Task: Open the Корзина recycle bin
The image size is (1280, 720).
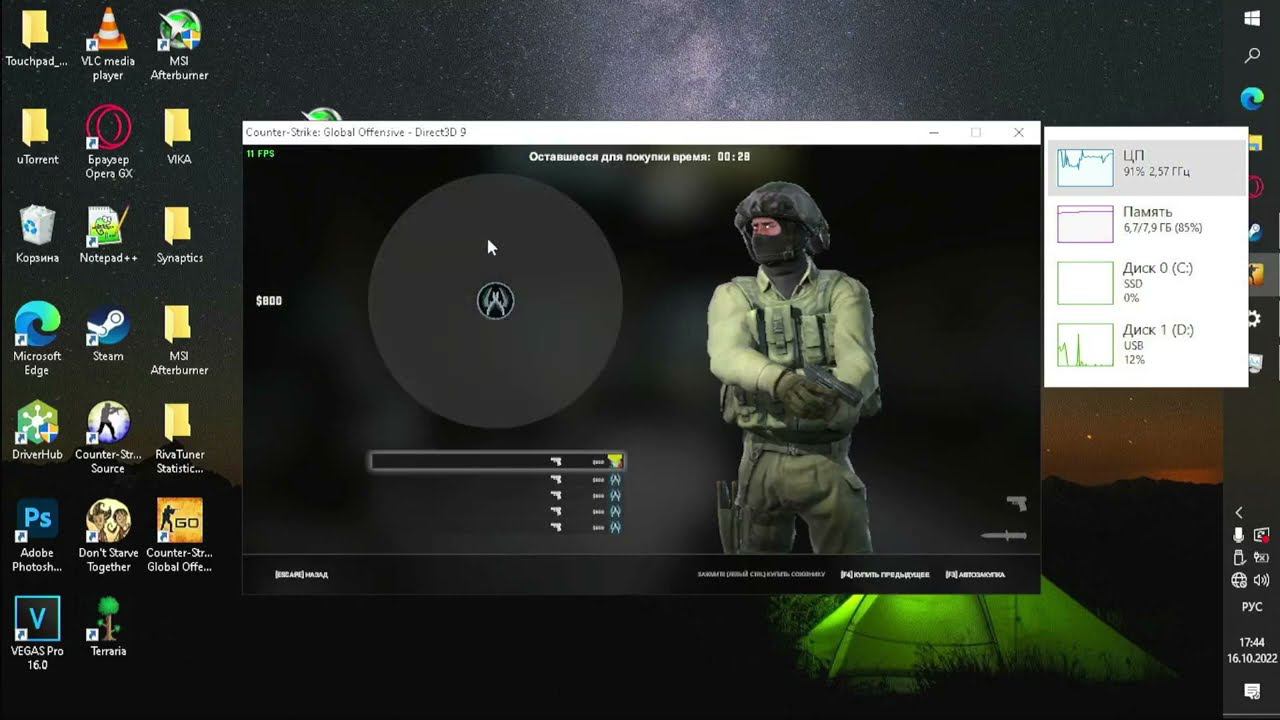Action: click(x=37, y=234)
